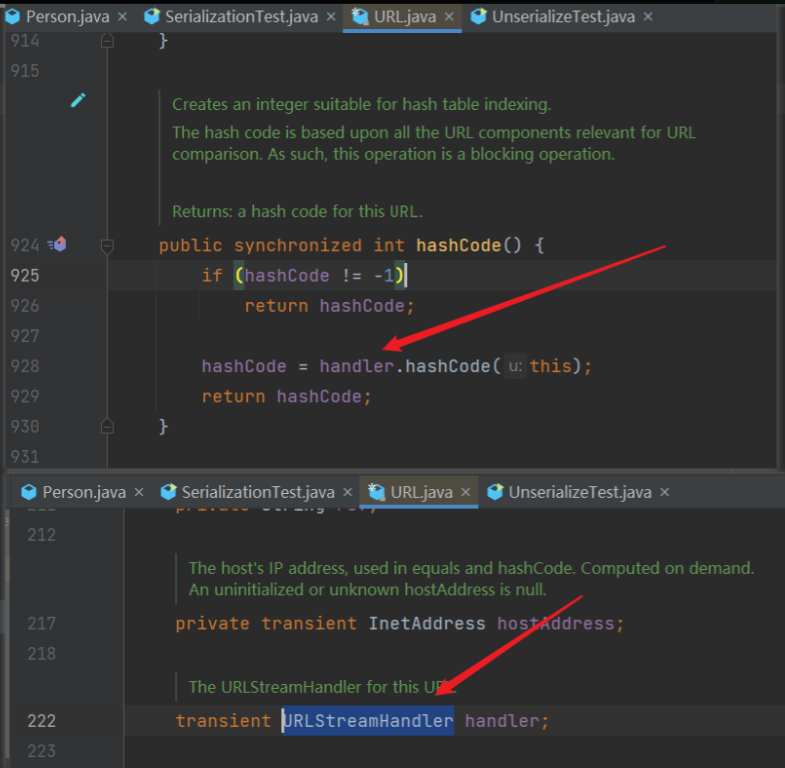Click fold end marker at line 914
This screenshot has height=768, width=785.
(x=107, y=41)
